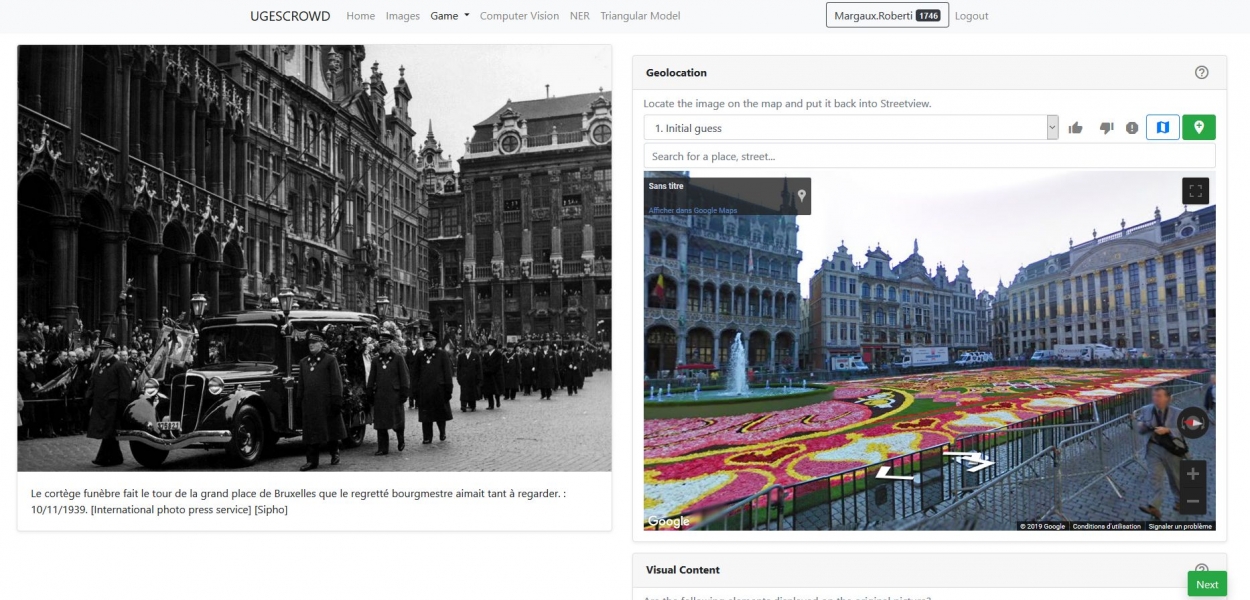Click the green Next button

click(x=1207, y=584)
